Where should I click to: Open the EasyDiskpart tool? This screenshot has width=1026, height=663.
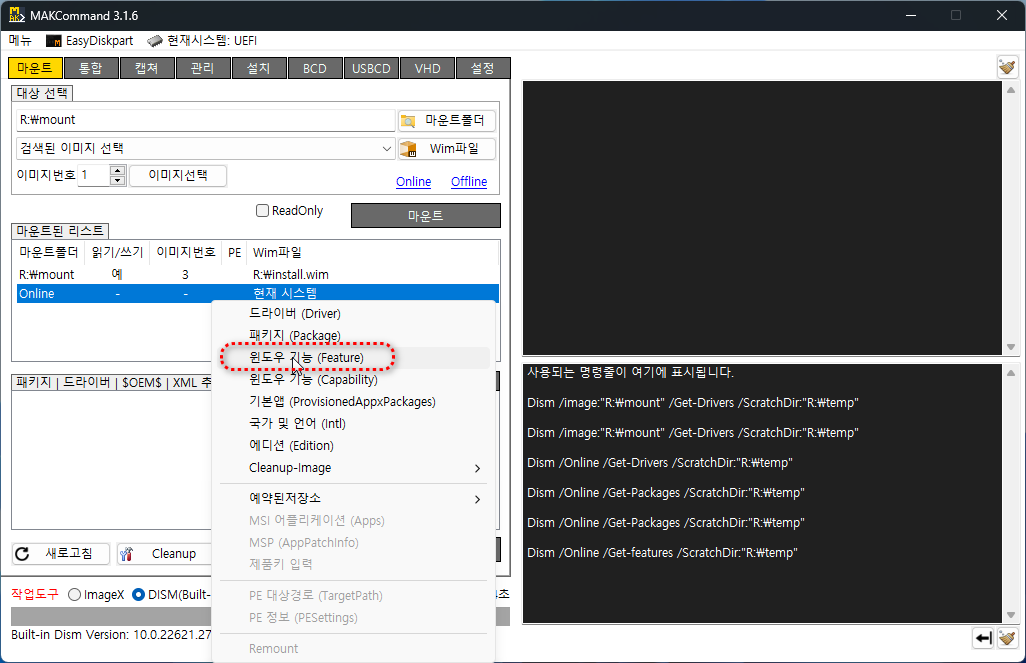coord(90,41)
